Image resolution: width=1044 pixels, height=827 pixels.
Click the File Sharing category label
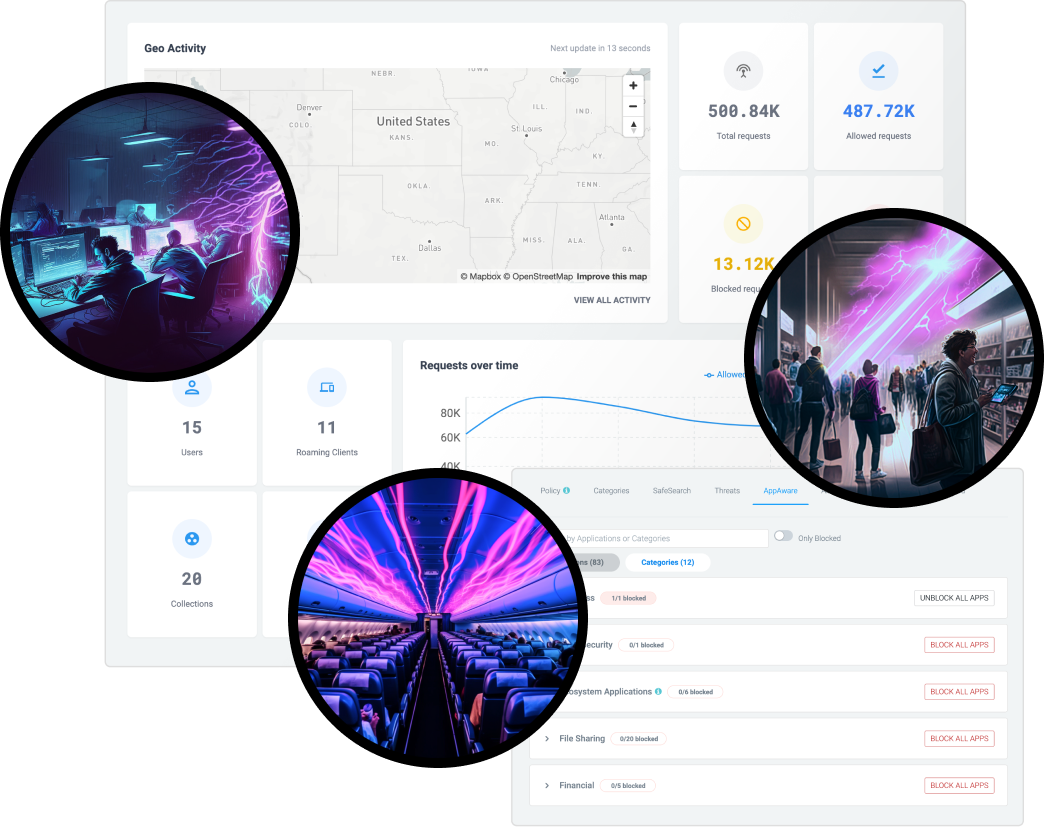(x=582, y=738)
